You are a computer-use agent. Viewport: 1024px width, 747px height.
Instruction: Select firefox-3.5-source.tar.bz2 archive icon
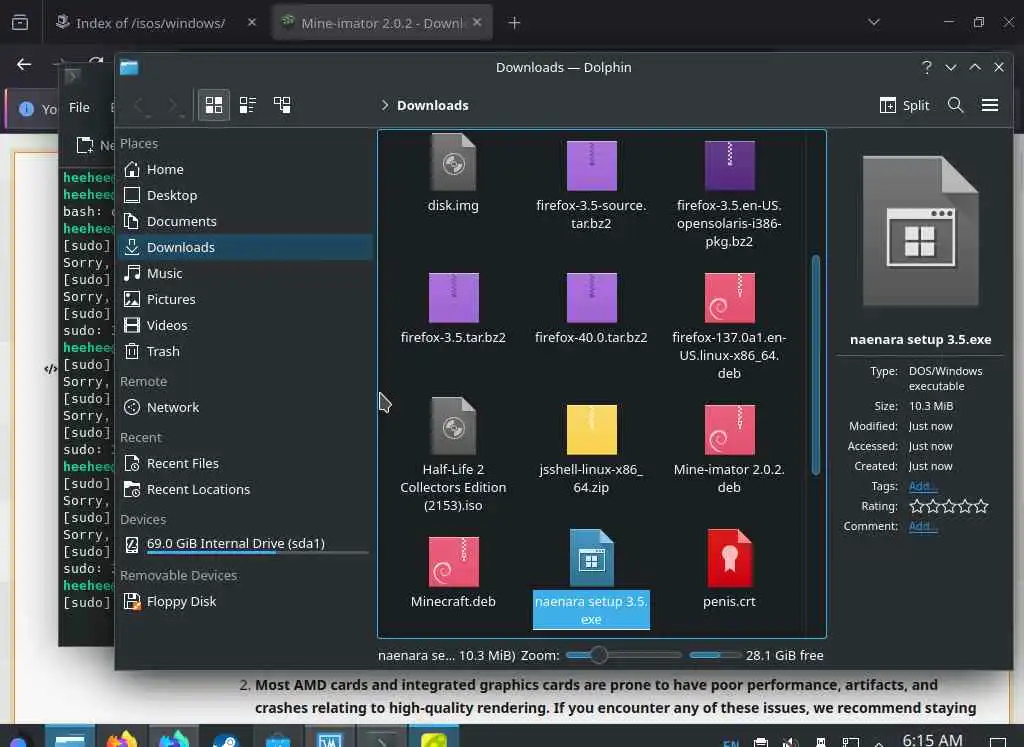(x=591, y=166)
